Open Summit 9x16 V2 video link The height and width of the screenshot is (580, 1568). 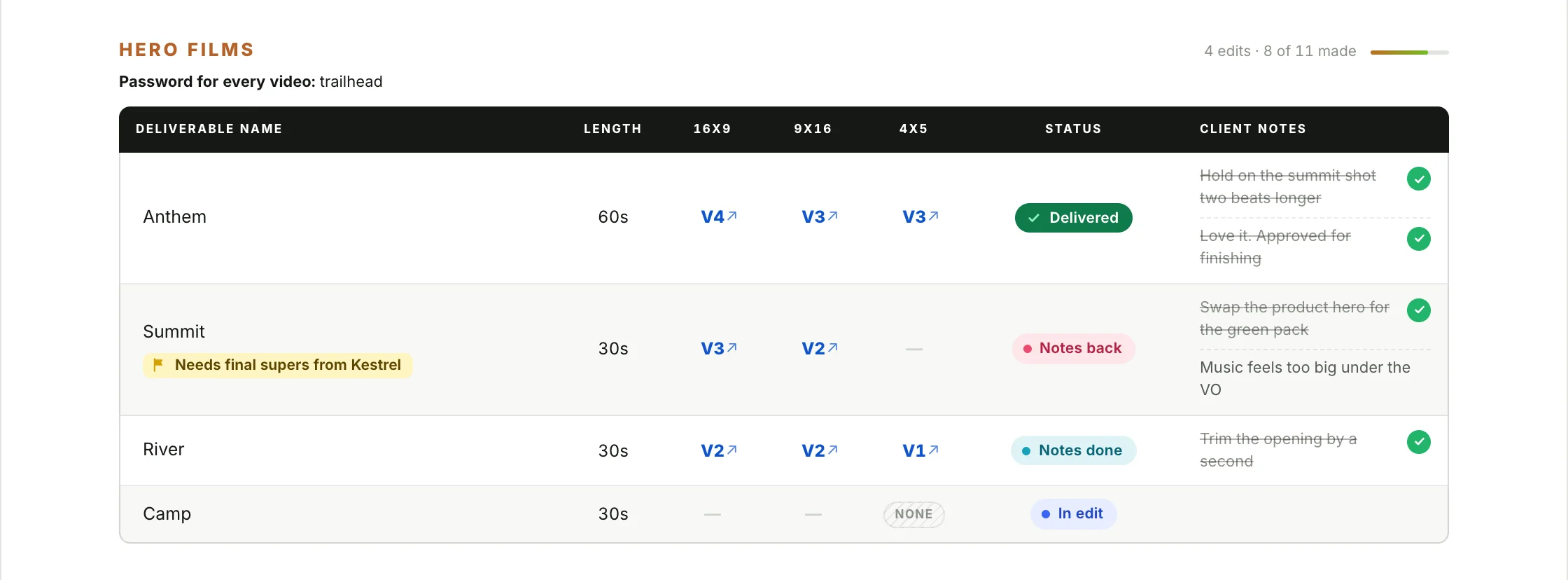tap(820, 349)
